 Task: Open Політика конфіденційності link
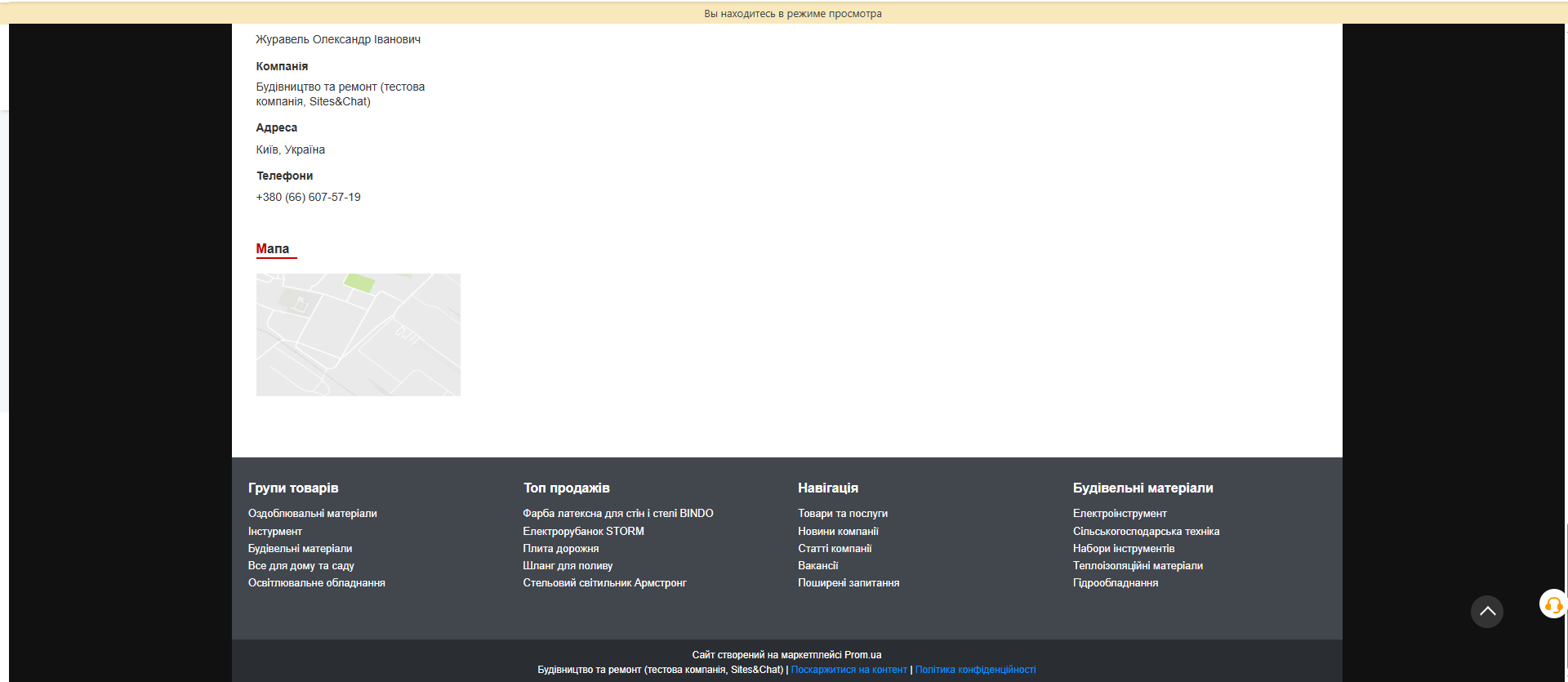point(975,670)
